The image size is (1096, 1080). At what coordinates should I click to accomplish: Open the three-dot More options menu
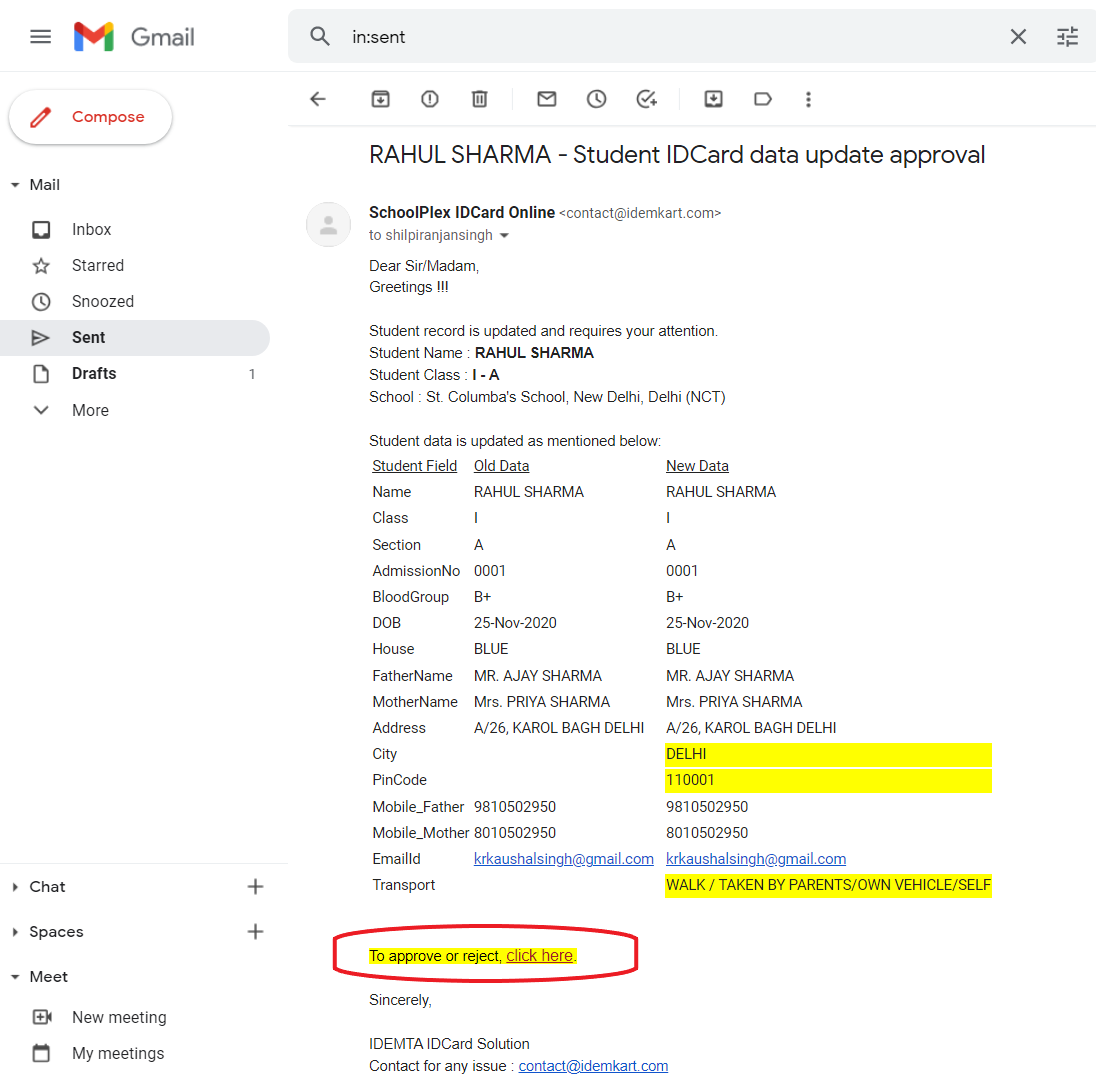click(x=808, y=99)
